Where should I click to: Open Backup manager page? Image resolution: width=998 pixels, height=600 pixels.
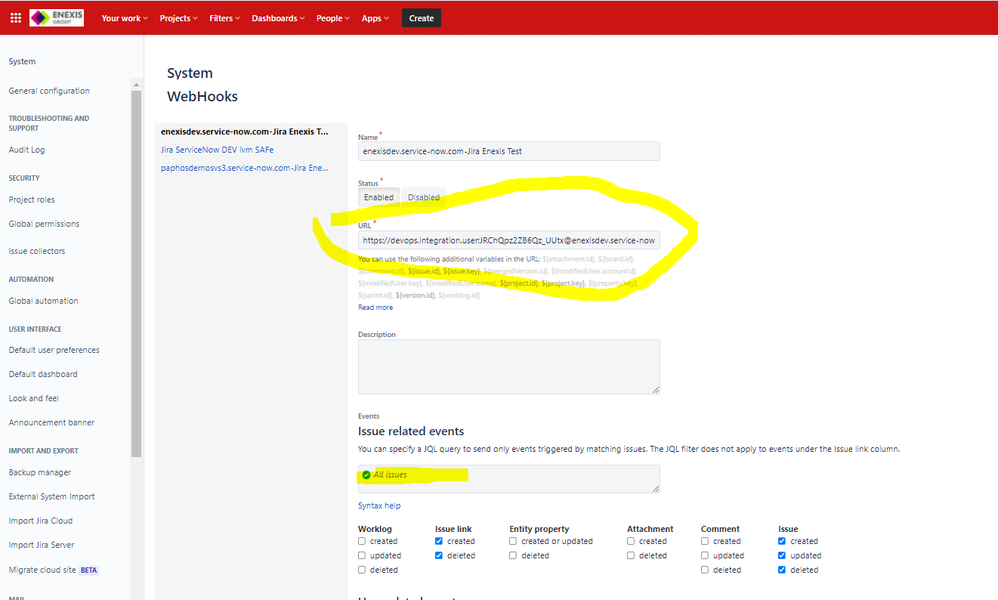40,473
